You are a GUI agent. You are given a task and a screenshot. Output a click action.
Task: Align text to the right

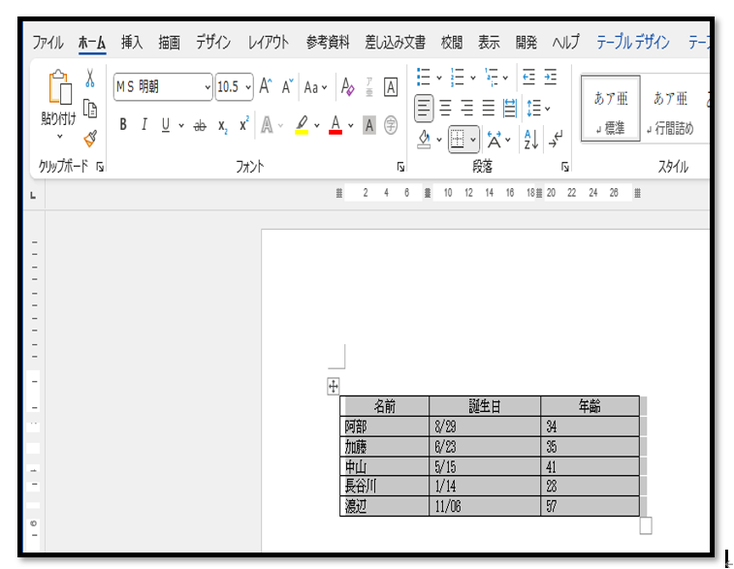pyautogui.click(x=467, y=109)
